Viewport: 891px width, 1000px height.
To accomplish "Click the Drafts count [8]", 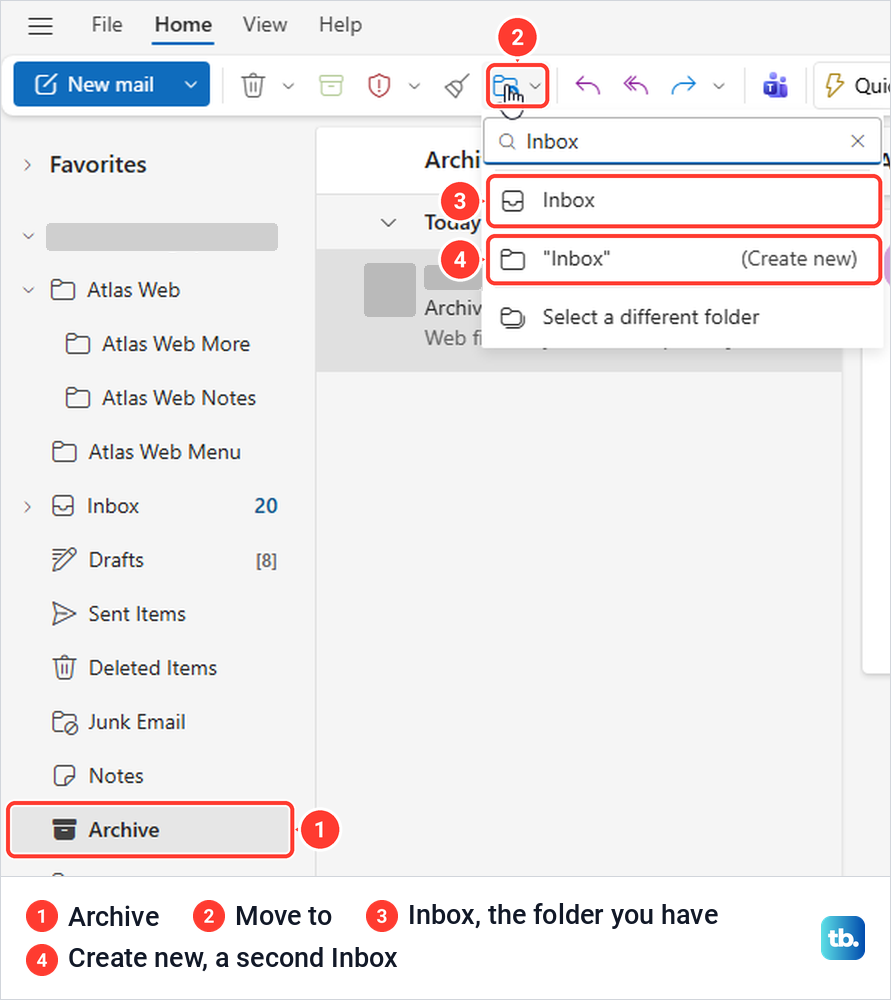I will pyautogui.click(x=267, y=561).
